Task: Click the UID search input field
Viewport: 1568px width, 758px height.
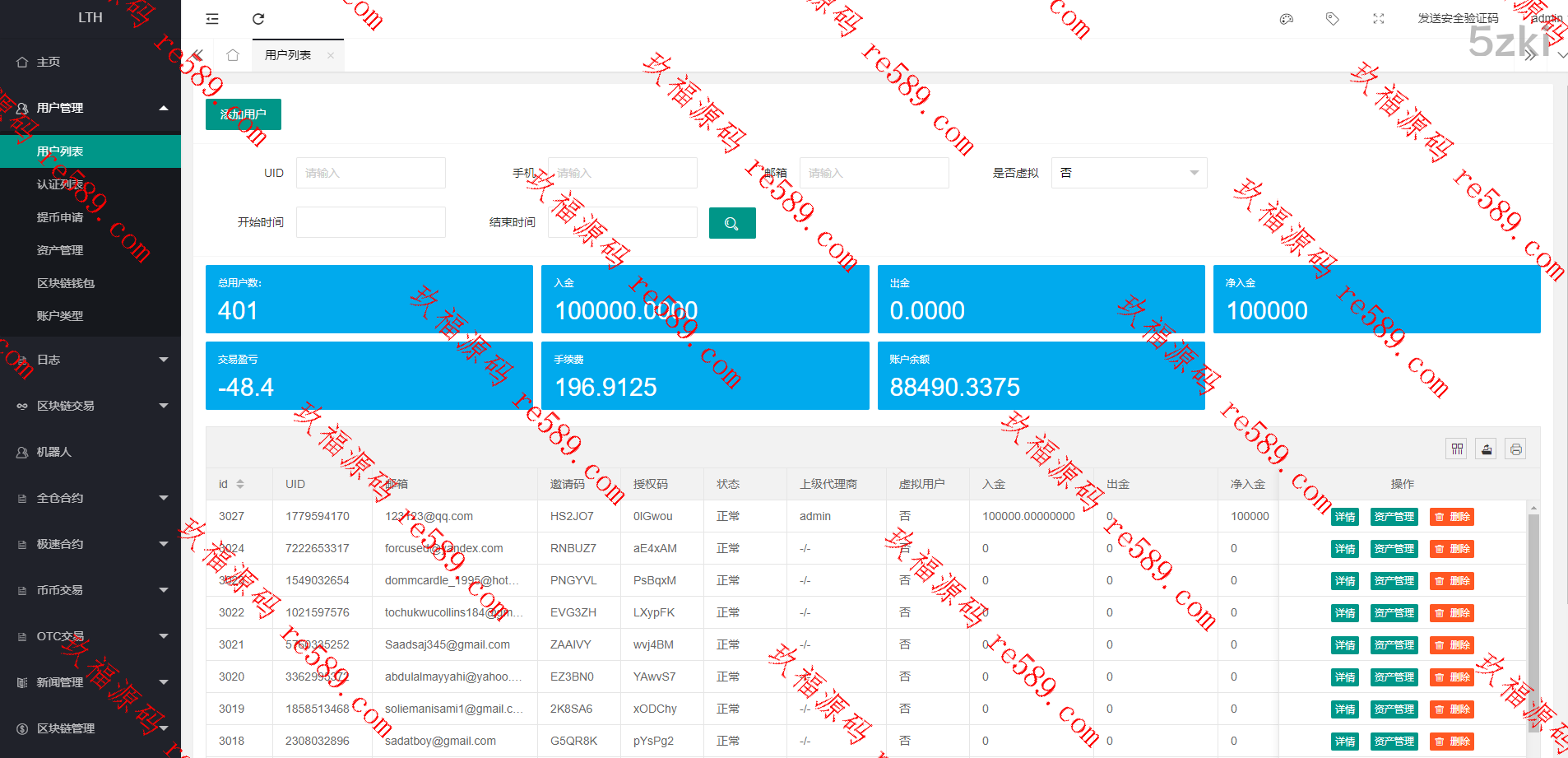Action: 370,173
